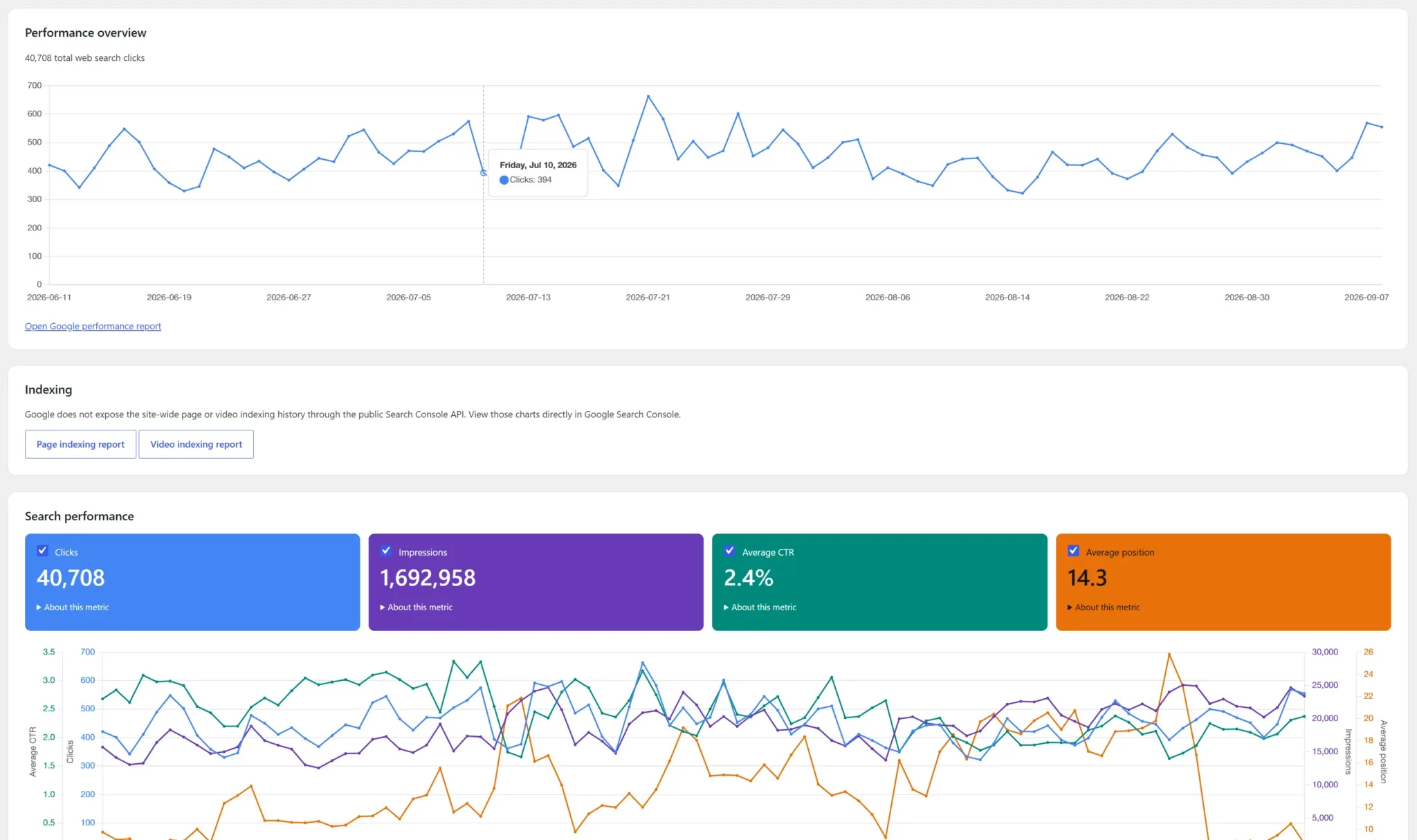Expand About this metric under Average CTR
This screenshot has width=1417, height=840.
(760, 607)
